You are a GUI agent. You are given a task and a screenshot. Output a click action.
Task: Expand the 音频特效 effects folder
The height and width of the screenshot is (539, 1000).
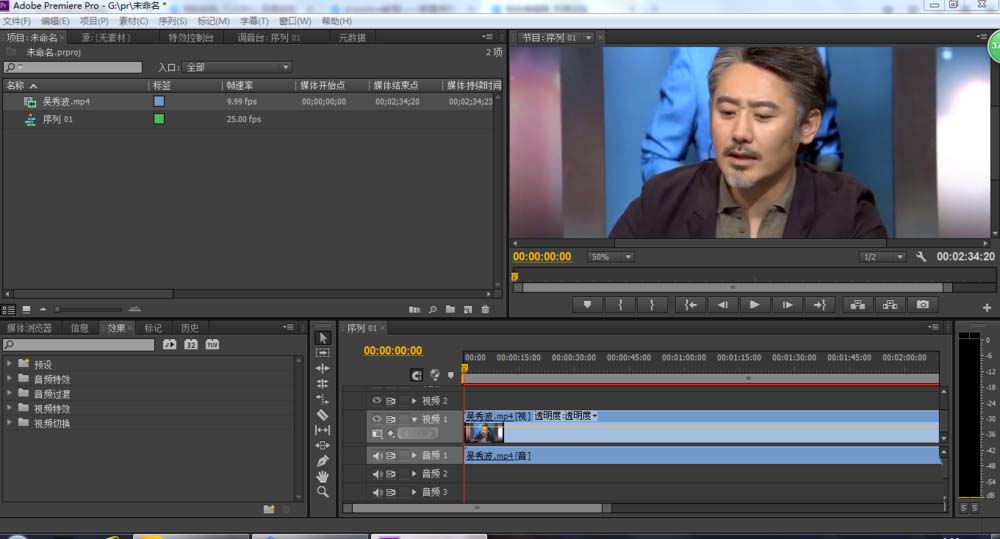pos(9,378)
